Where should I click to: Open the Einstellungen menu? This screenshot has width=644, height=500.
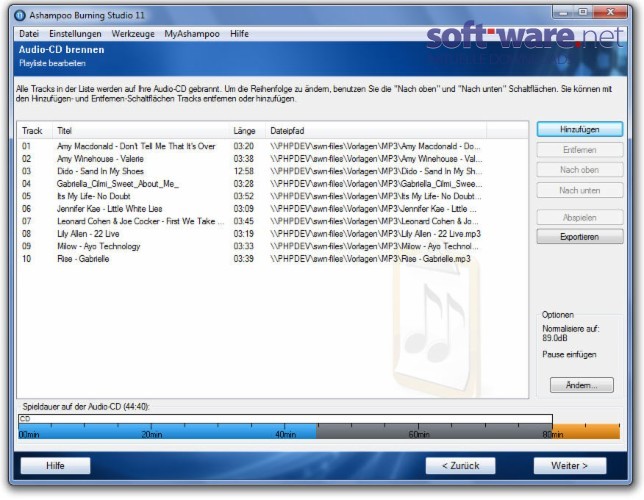tap(75, 34)
